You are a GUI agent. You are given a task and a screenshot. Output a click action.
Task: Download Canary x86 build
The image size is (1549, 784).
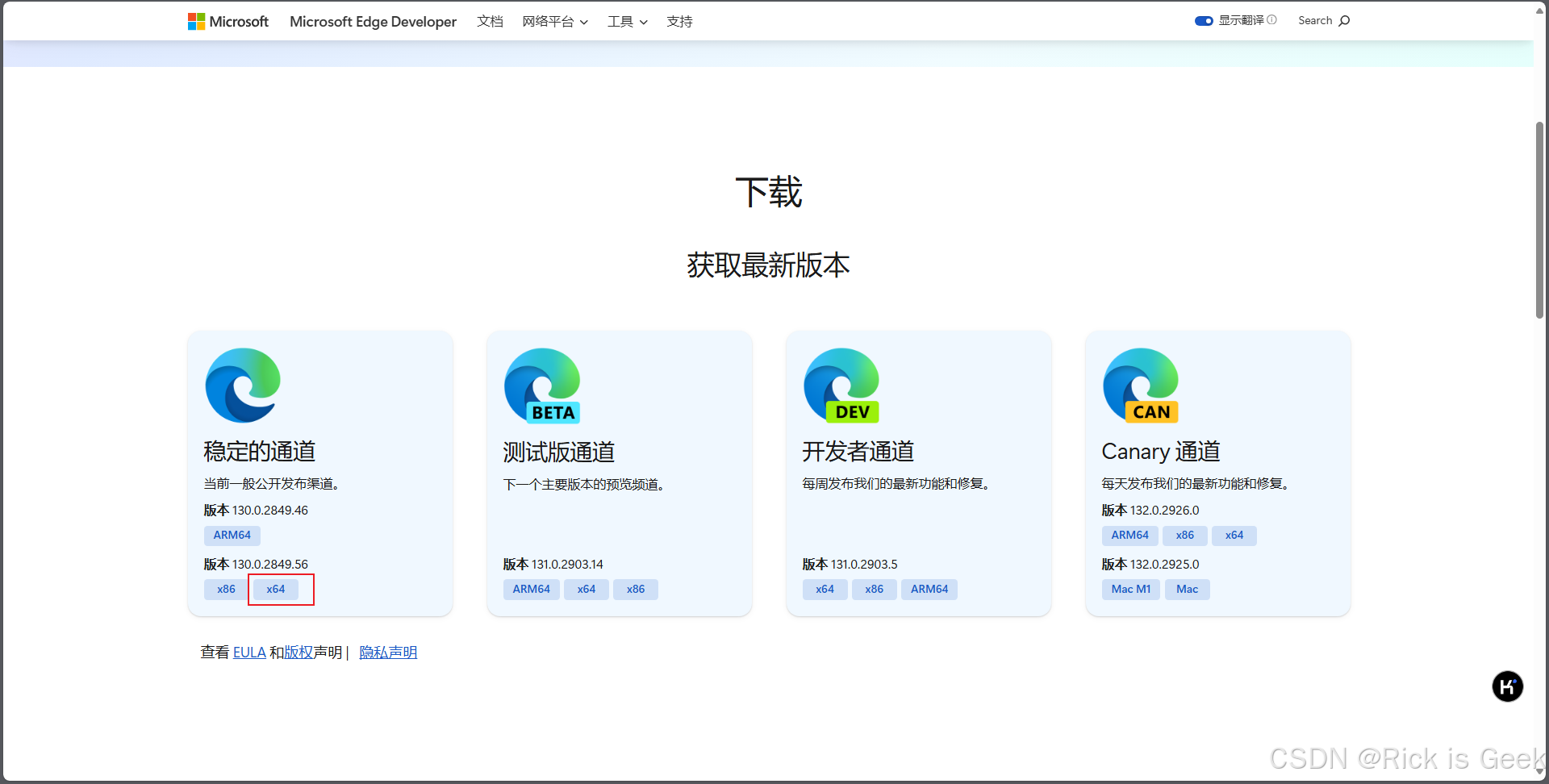(1185, 536)
